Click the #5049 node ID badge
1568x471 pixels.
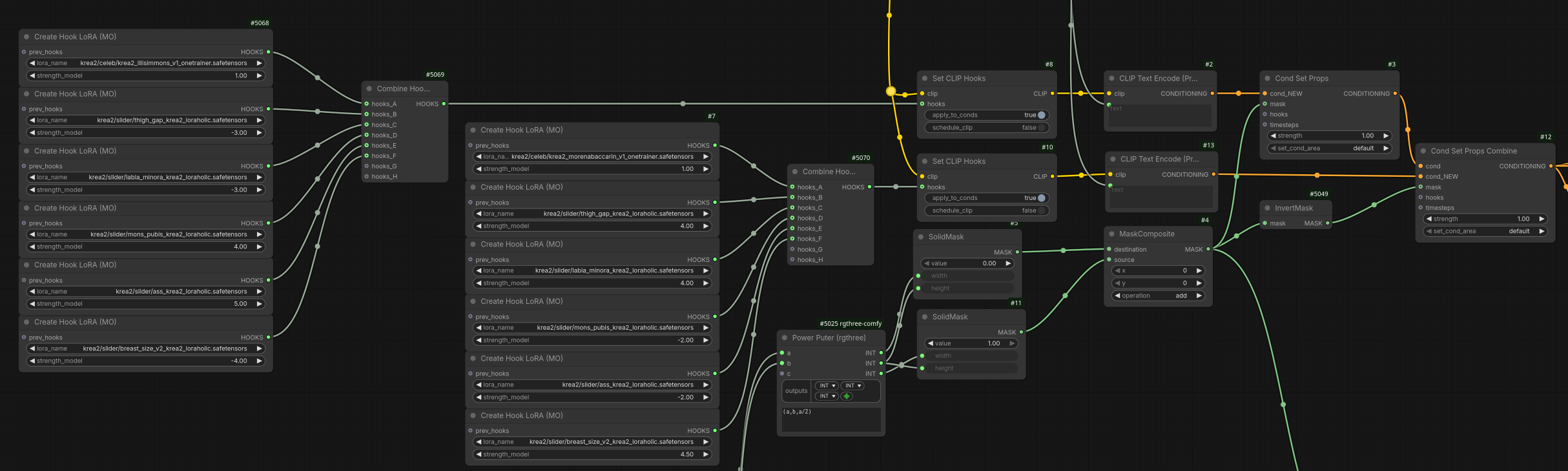pyautogui.click(x=1319, y=194)
